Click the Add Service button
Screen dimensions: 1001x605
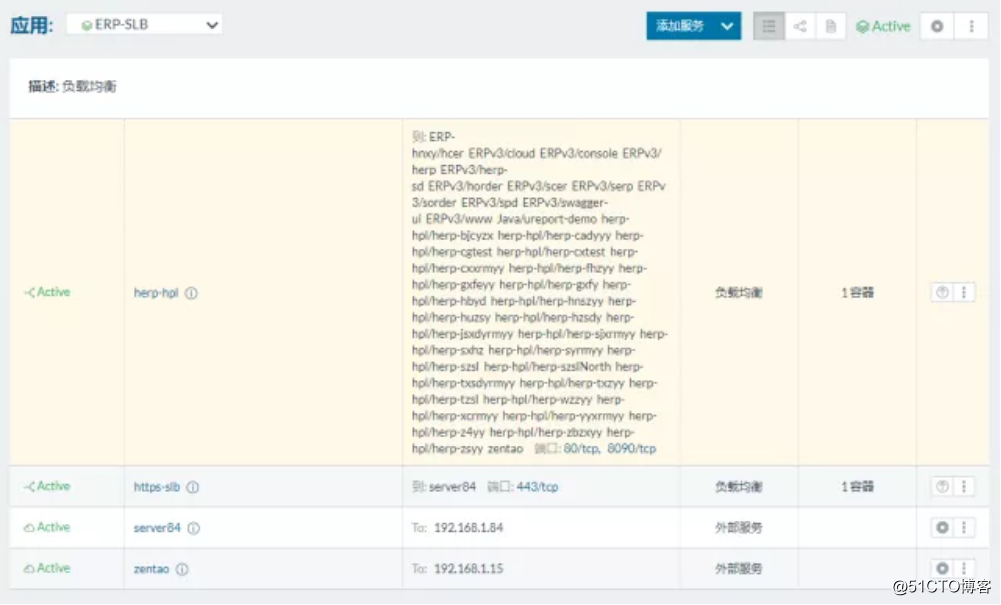[x=680, y=26]
